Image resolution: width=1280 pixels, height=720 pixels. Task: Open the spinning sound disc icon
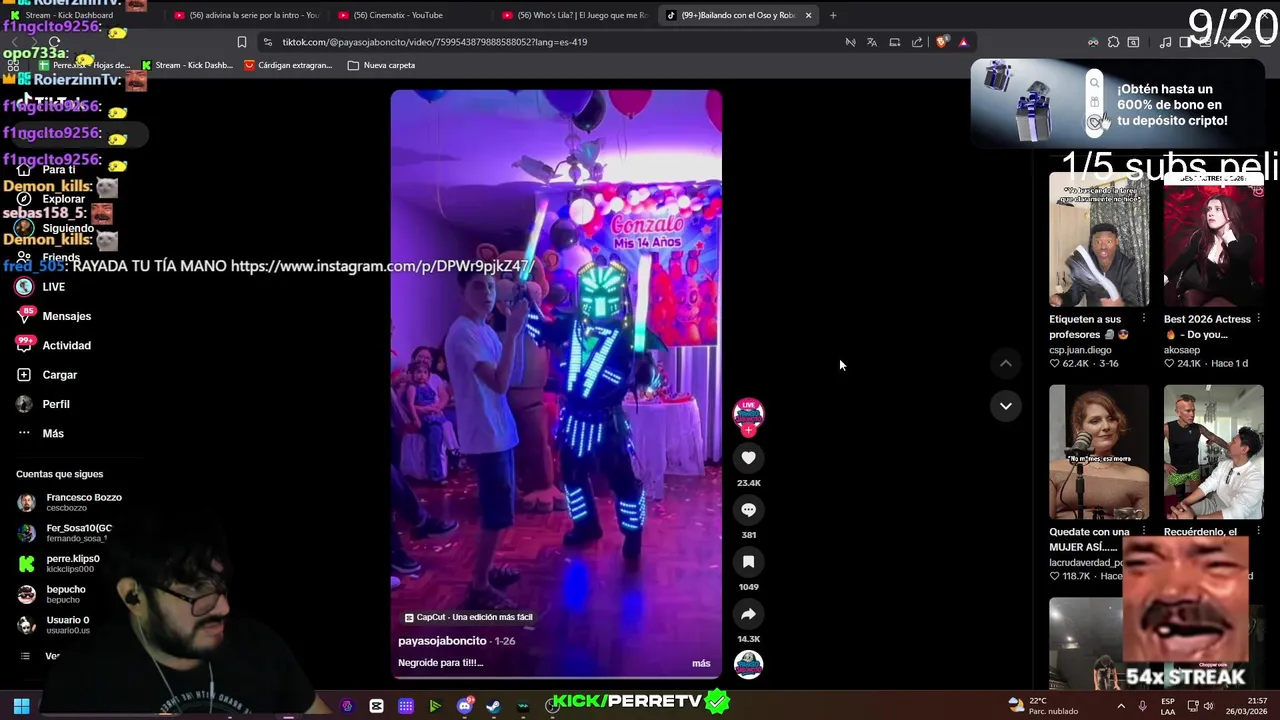748,664
